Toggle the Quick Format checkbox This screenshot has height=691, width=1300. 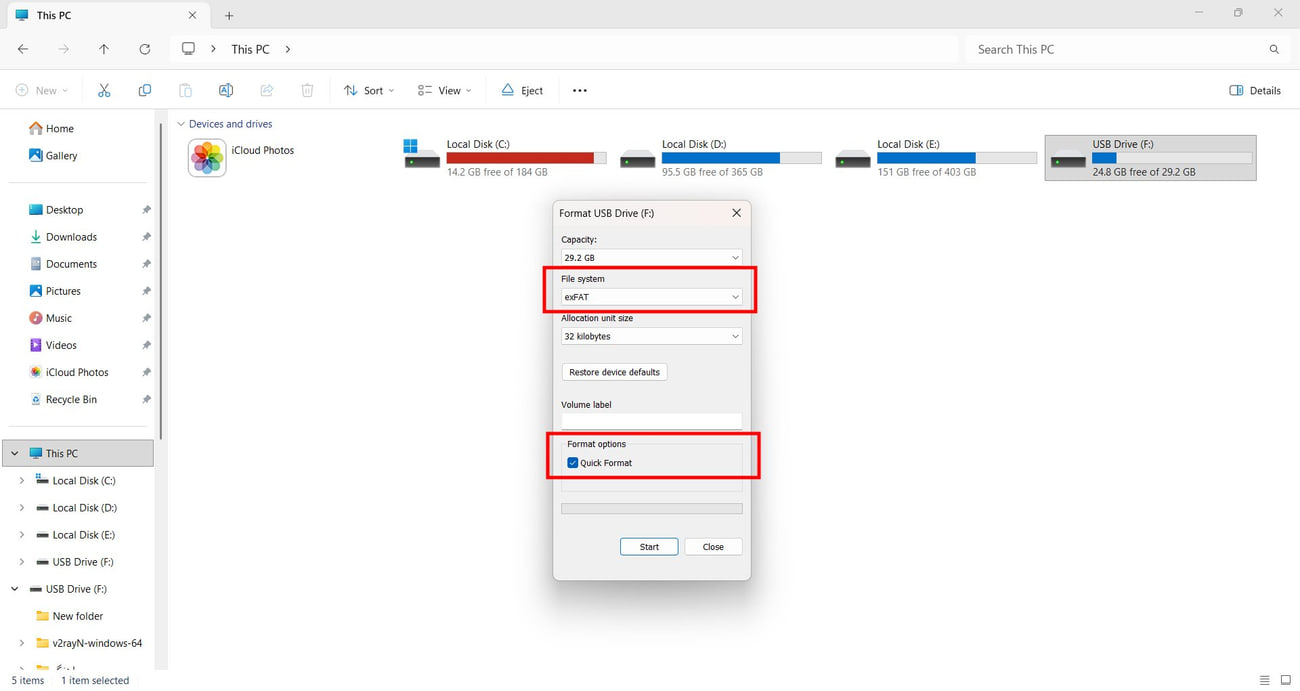pos(573,463)
